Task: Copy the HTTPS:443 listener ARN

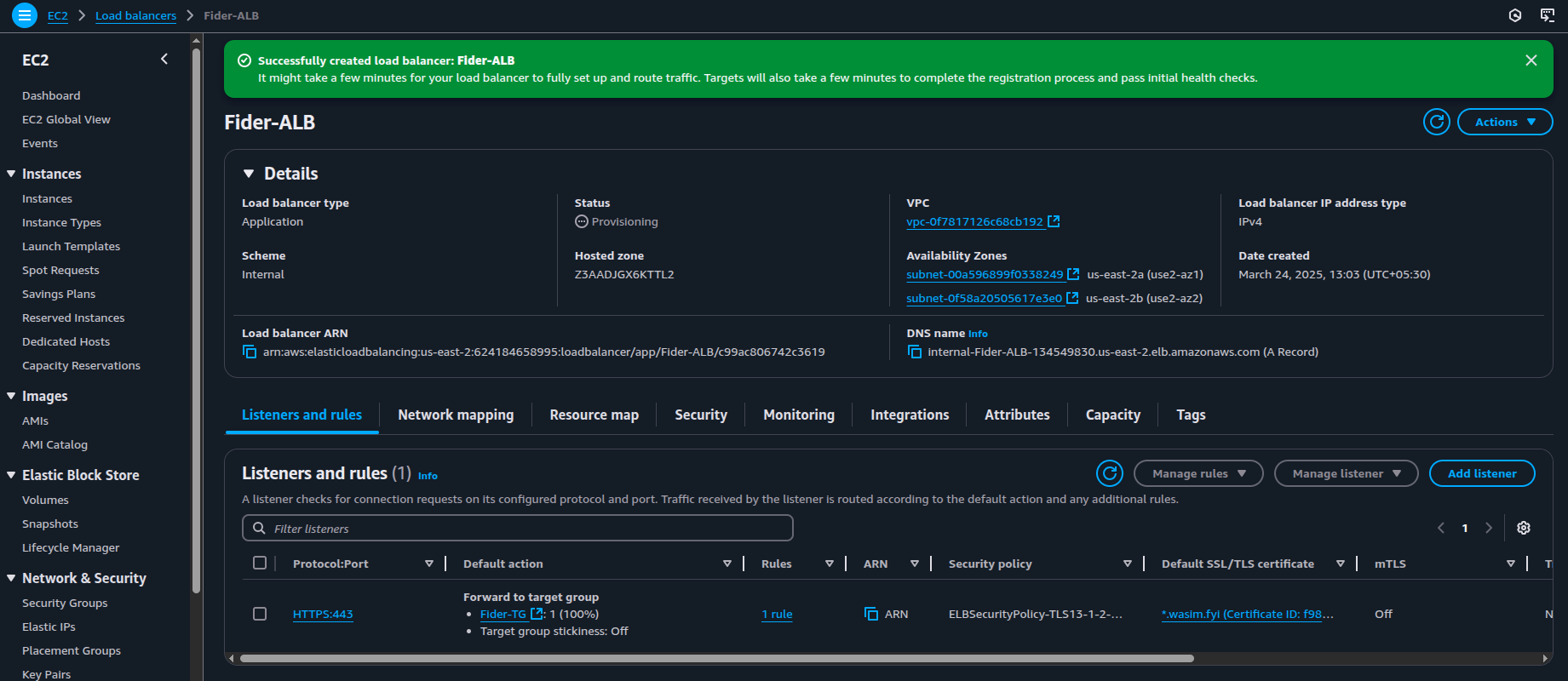Action: point(871,614)
